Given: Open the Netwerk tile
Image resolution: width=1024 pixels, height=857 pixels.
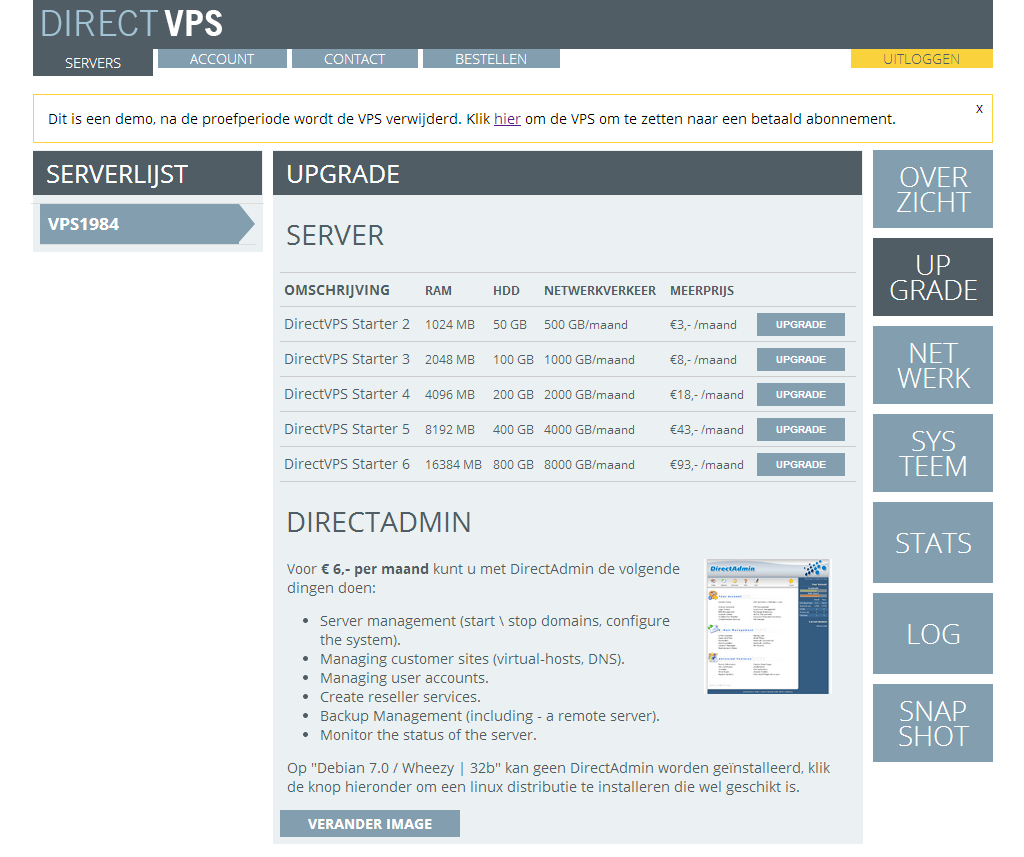Looking at the screenshot, I should pos(932,366).
